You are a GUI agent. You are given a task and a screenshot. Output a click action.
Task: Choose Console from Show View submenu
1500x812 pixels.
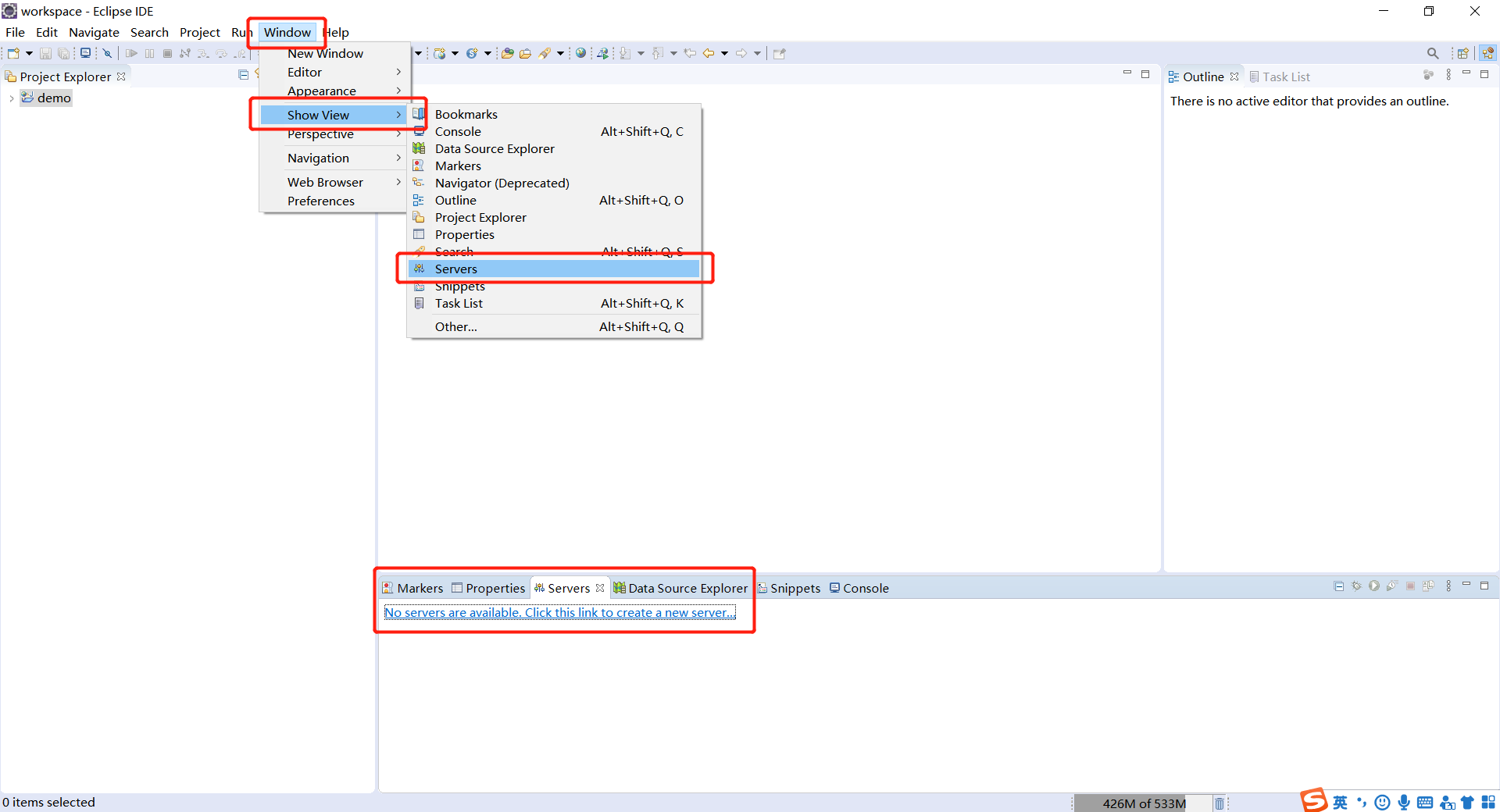pyautogui.click(x=554, y=131)
